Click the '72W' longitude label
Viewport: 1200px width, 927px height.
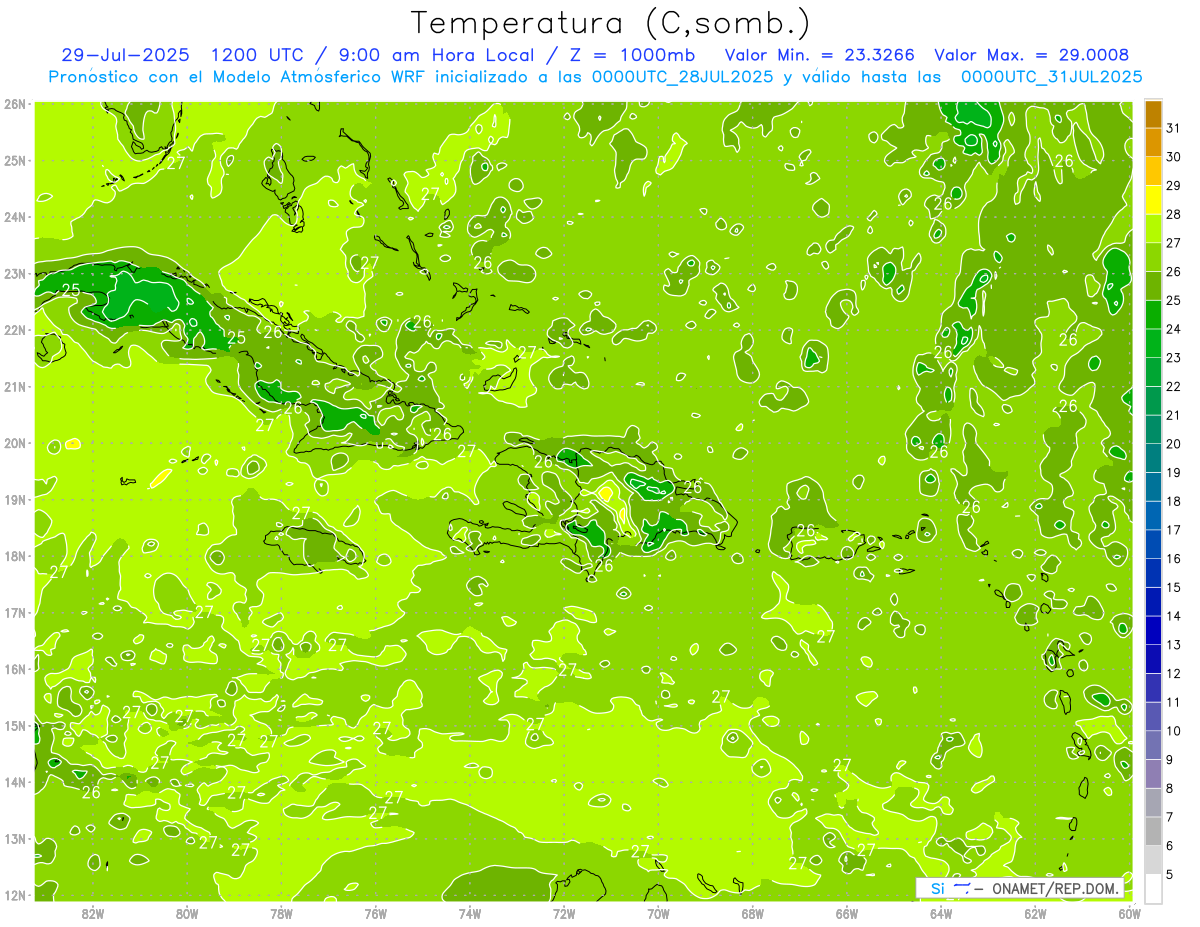coord(564,913)
